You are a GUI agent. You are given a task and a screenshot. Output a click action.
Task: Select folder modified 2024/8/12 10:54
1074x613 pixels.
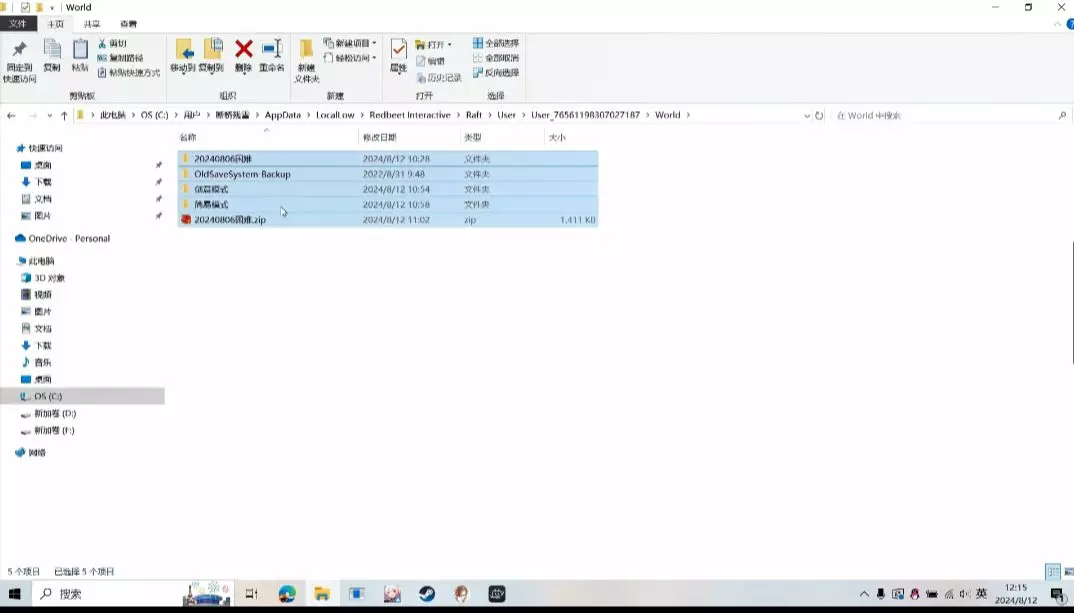click(x=388, y=189)
